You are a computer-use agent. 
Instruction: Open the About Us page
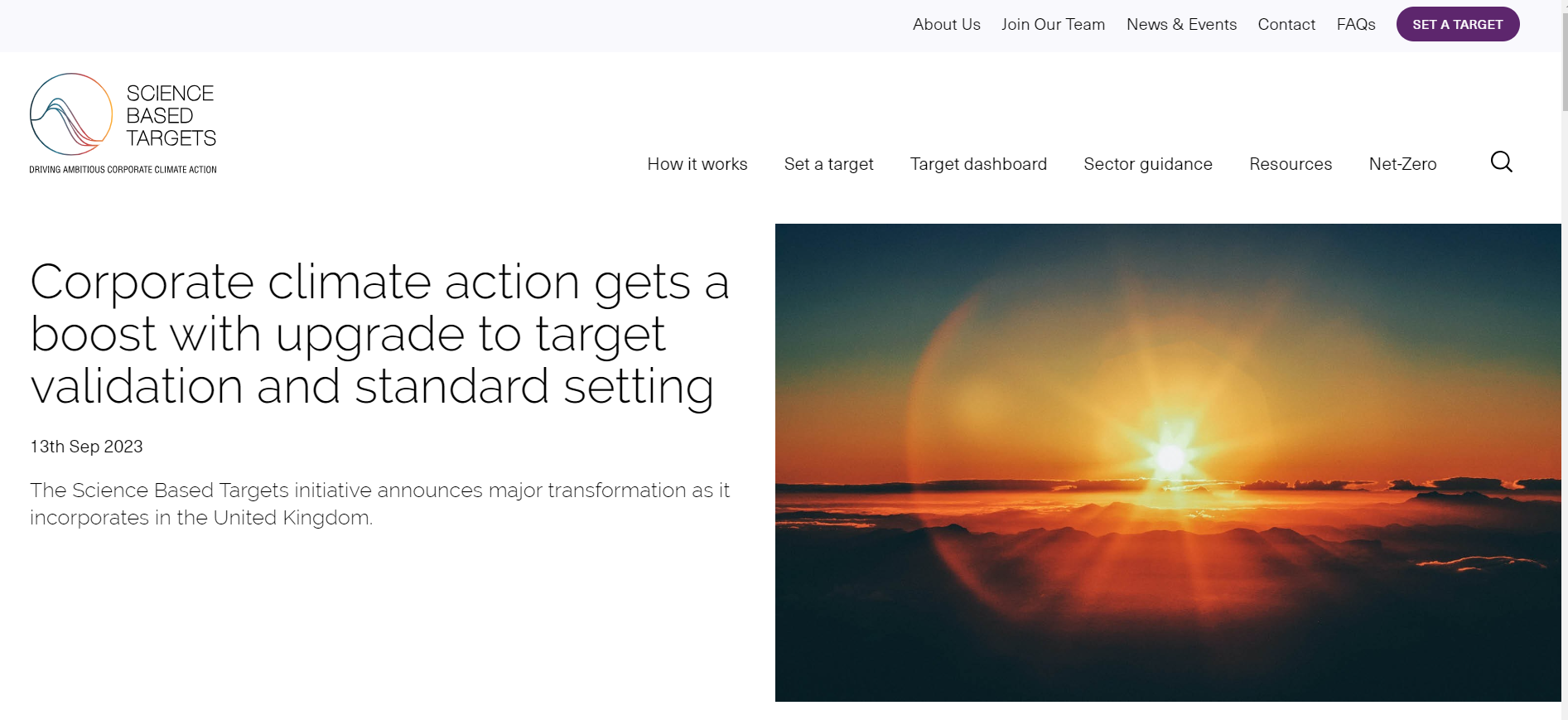click(x=946, y=25)
